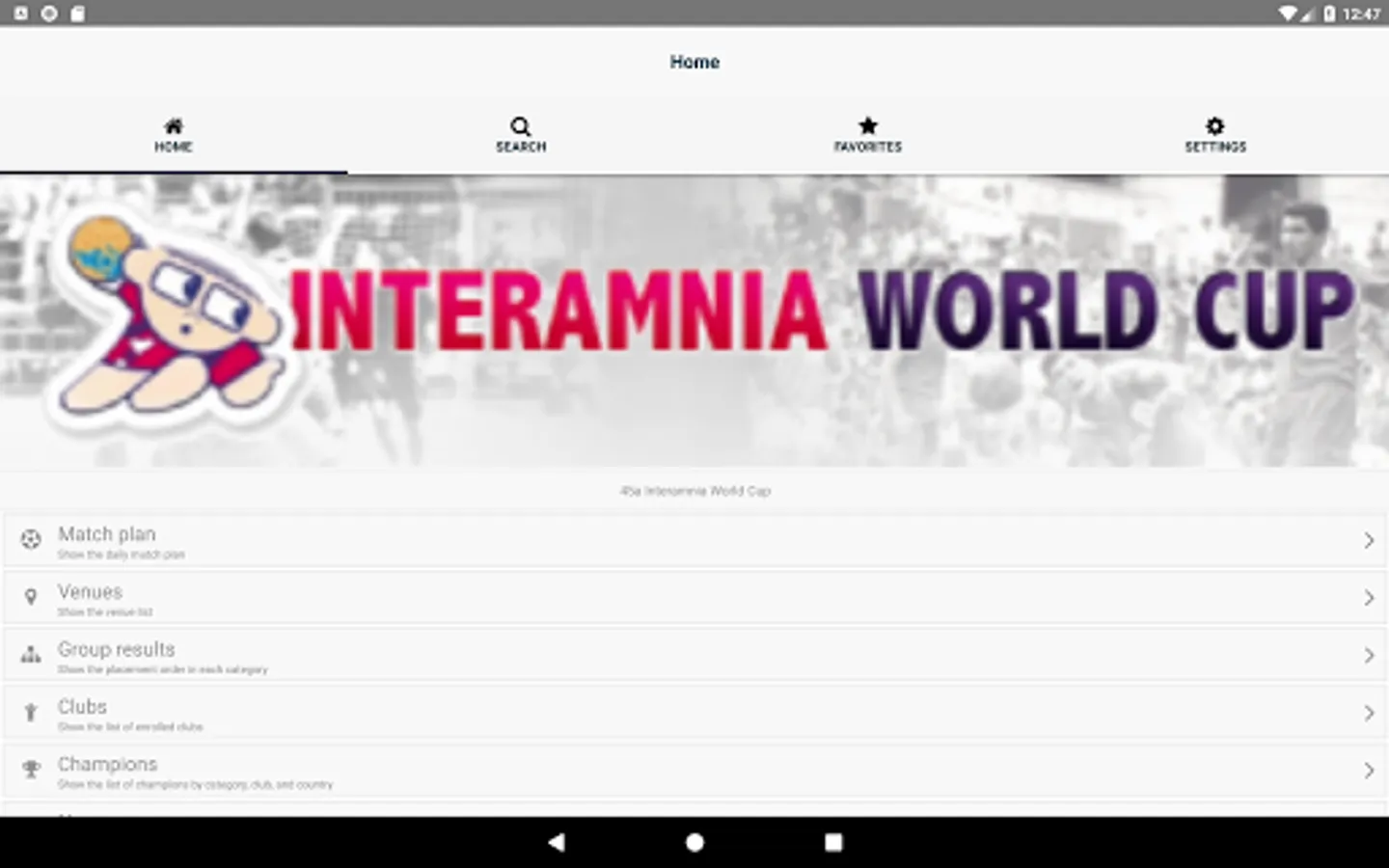Open Group results via its chevron
This screenshot has height=868, width=1389.
coord(1369,655)
